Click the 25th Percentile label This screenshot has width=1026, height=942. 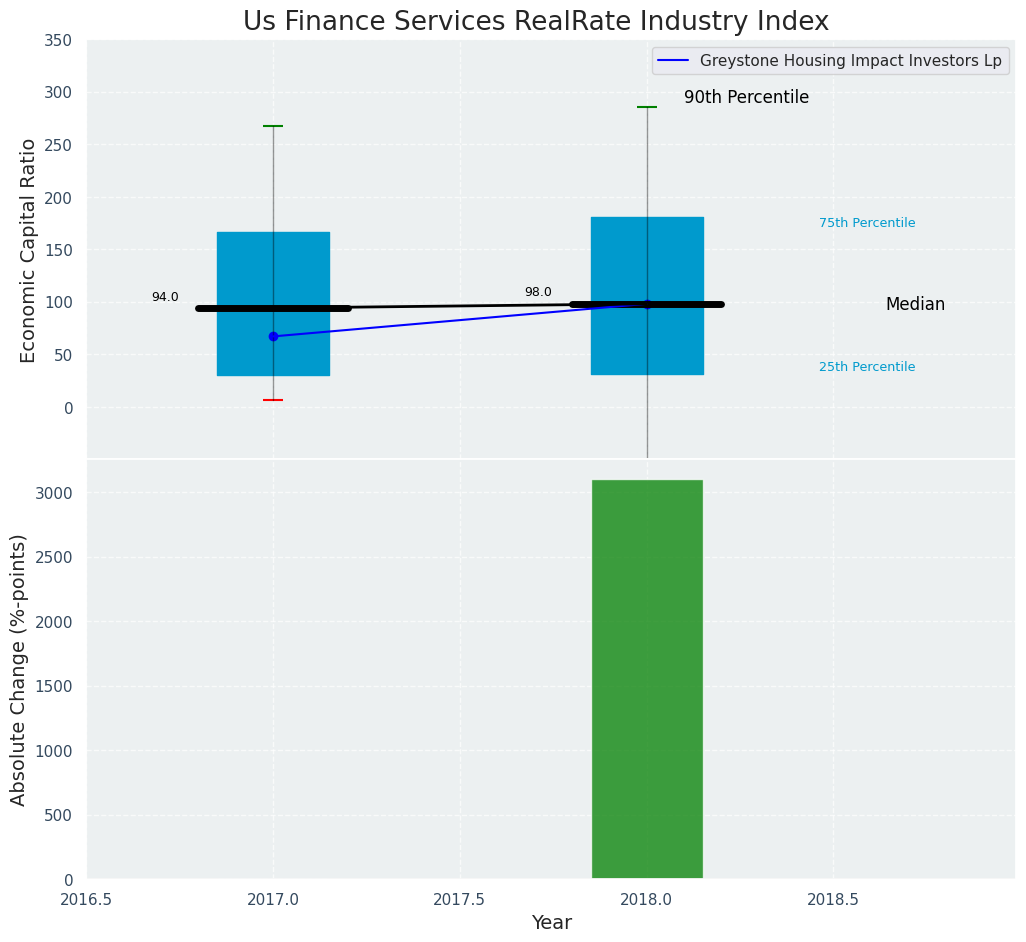coord(867,367)
